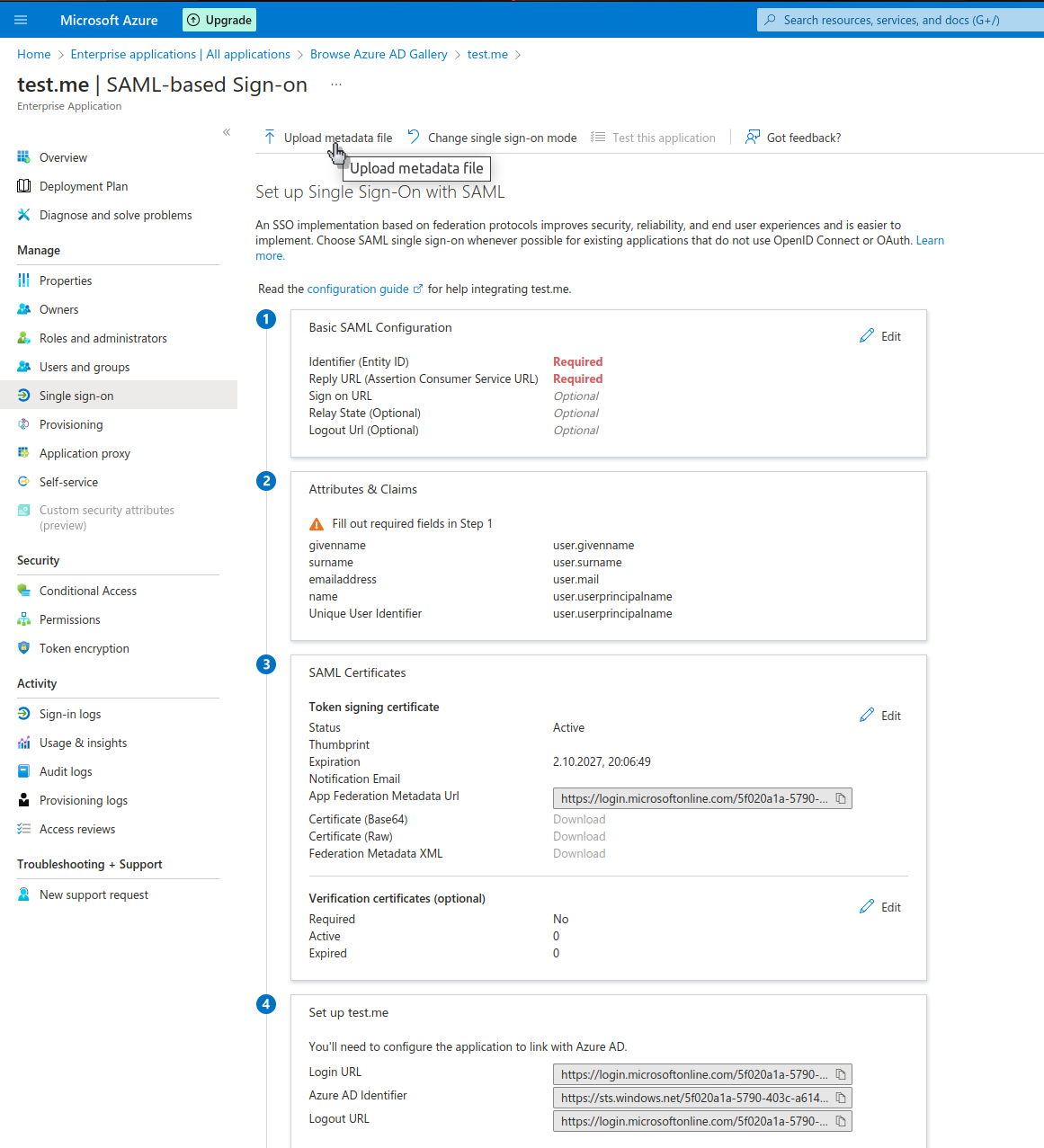Select Test this application toolbar item
This screenshot has width=1044, height=1148.
click(x=654, y=138)
